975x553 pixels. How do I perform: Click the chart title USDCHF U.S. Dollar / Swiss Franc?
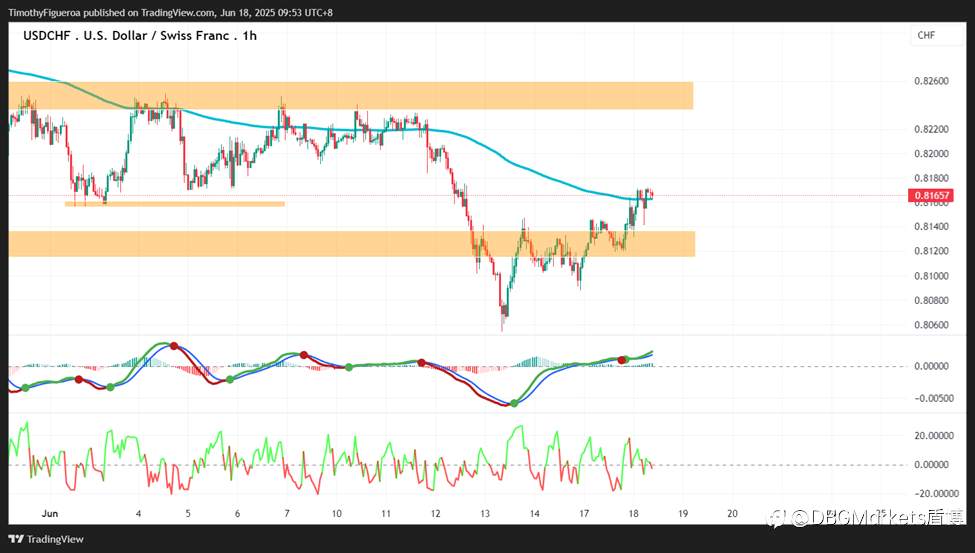(140, 35)
